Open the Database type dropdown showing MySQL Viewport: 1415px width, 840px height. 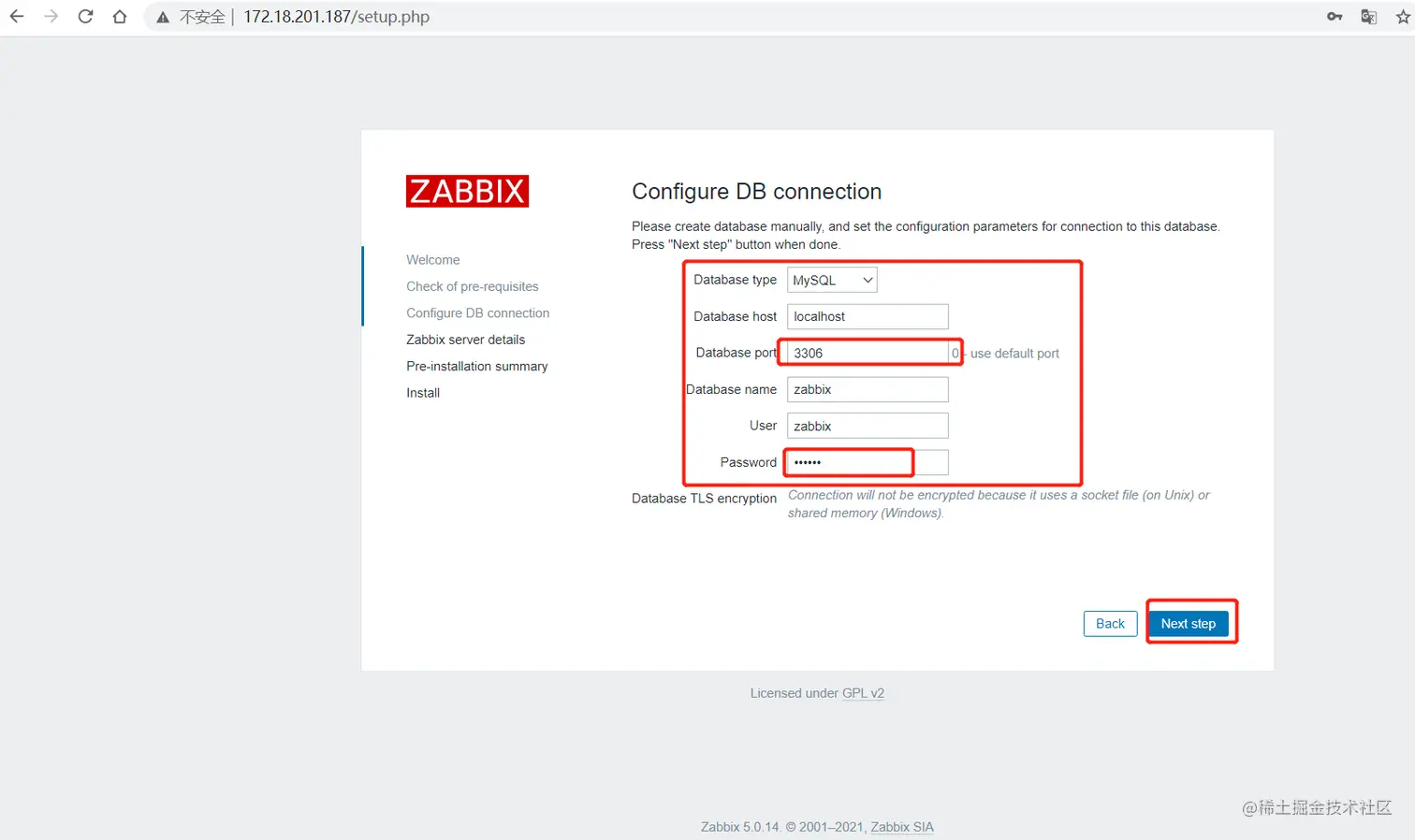pyautogui.click(x=832, y=280)
